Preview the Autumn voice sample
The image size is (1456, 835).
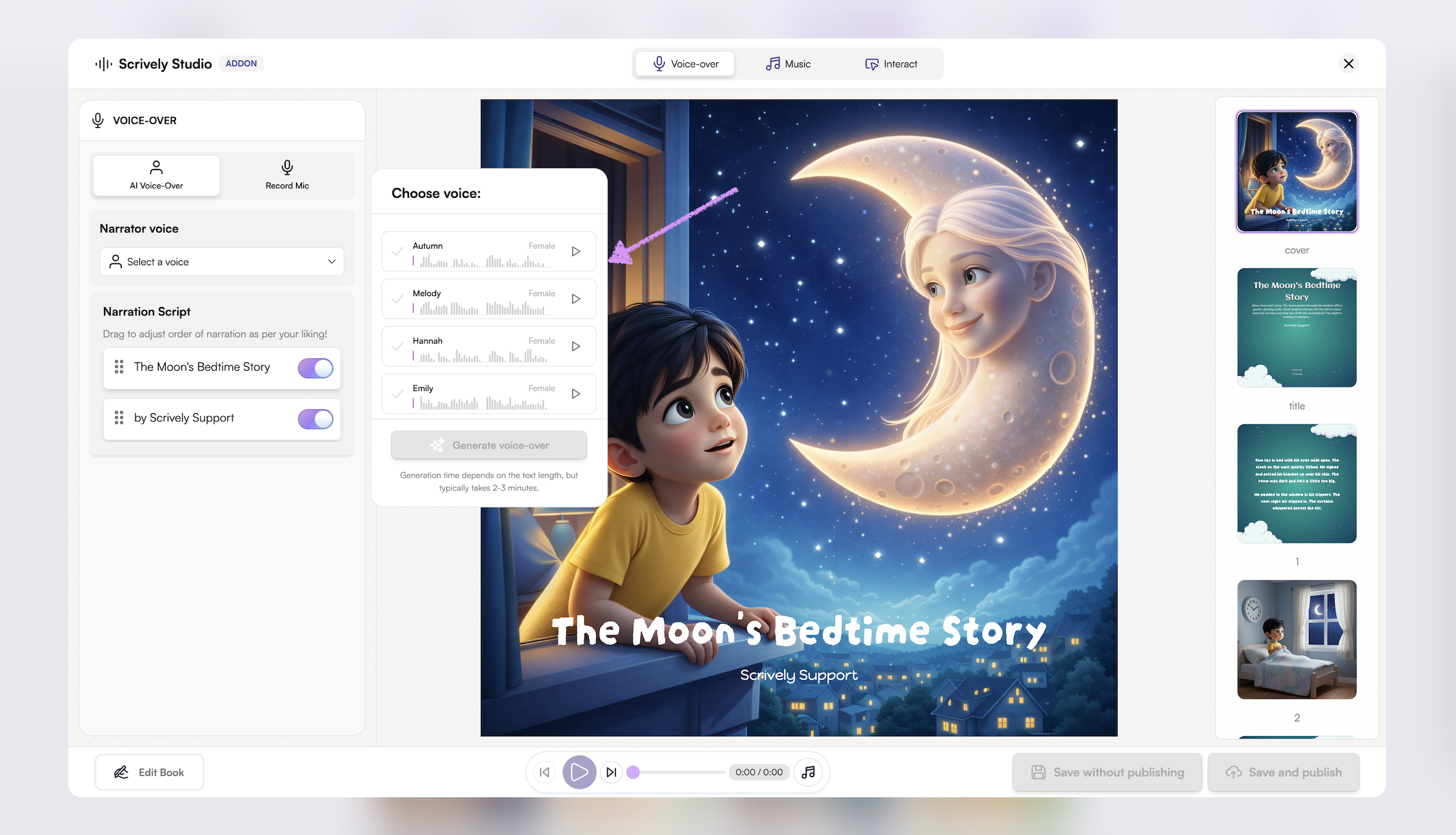[576, 252]
